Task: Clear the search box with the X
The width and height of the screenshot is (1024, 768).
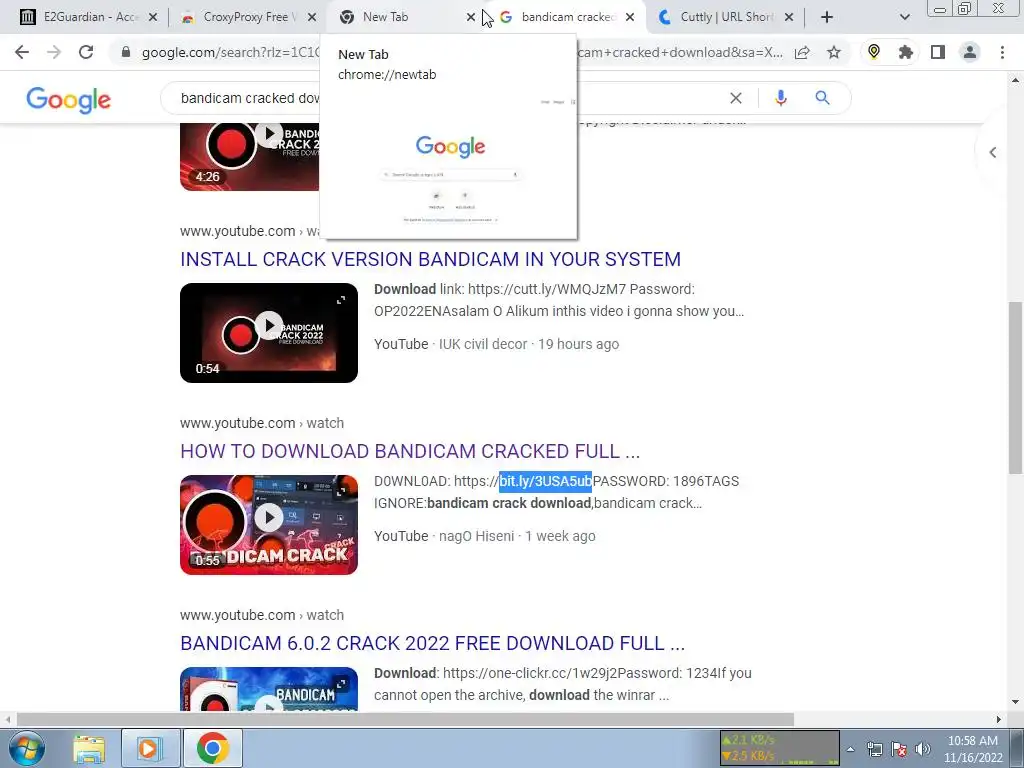Action: (736, 98)
